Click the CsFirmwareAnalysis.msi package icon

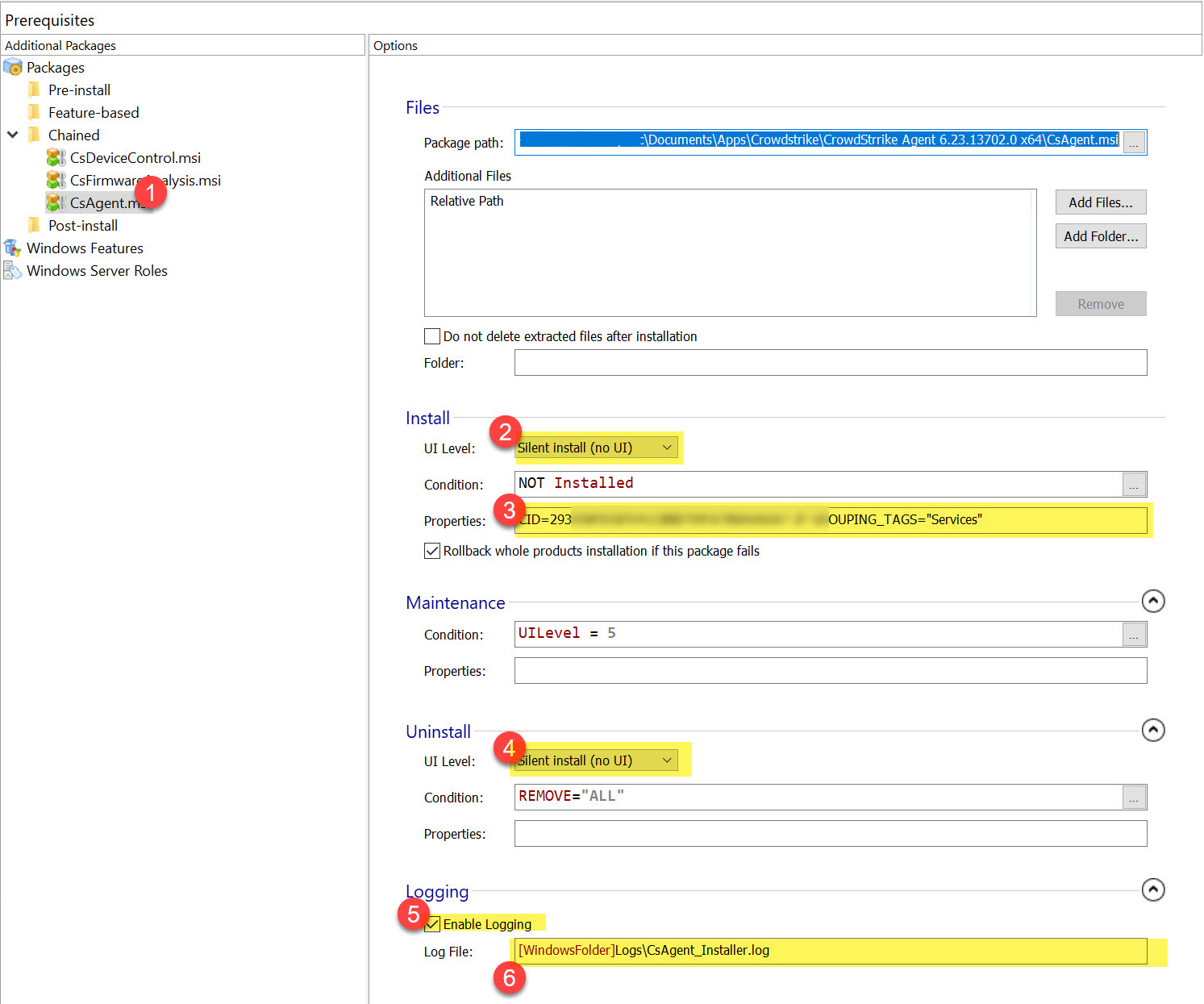[x=56, y=180]
